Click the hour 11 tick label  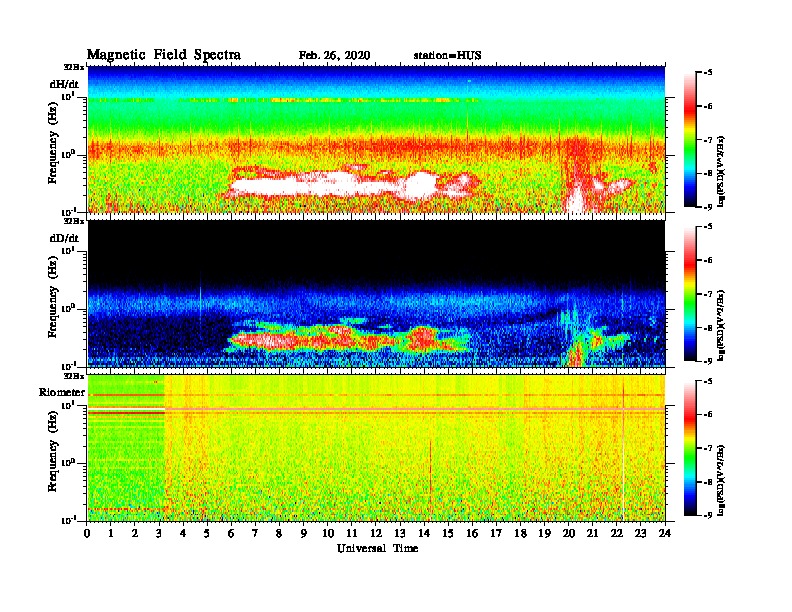[x=352, y=533]
